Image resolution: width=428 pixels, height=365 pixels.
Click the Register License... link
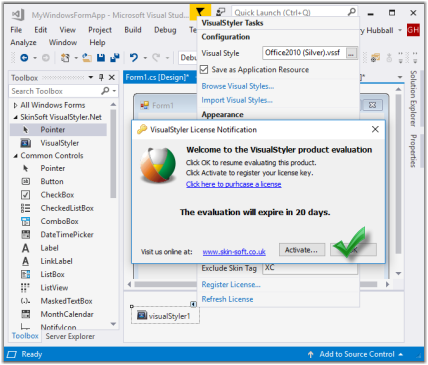click(231, 284)
